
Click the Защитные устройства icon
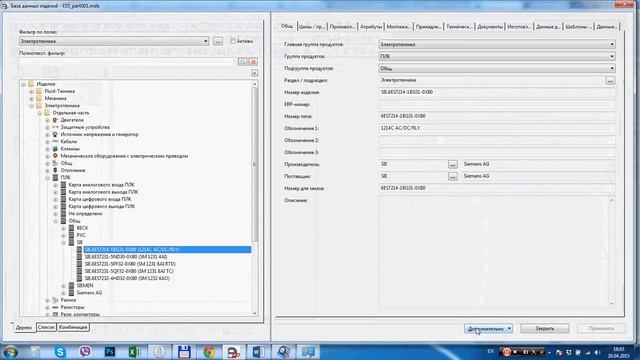pos(55,127)
